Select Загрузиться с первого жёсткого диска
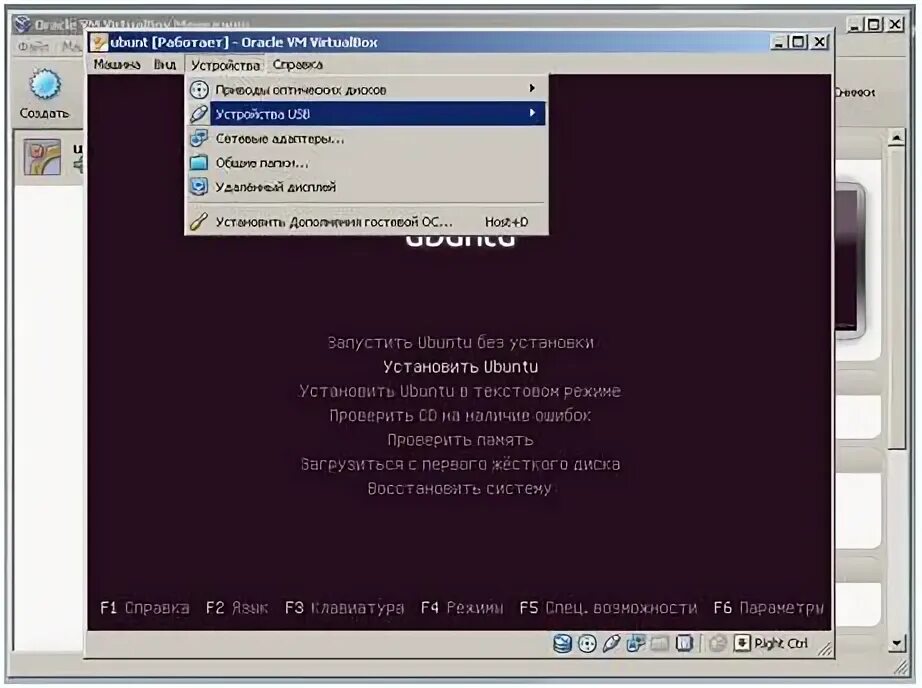The width and height of the screenshot is (922, 688). point(460,464)
